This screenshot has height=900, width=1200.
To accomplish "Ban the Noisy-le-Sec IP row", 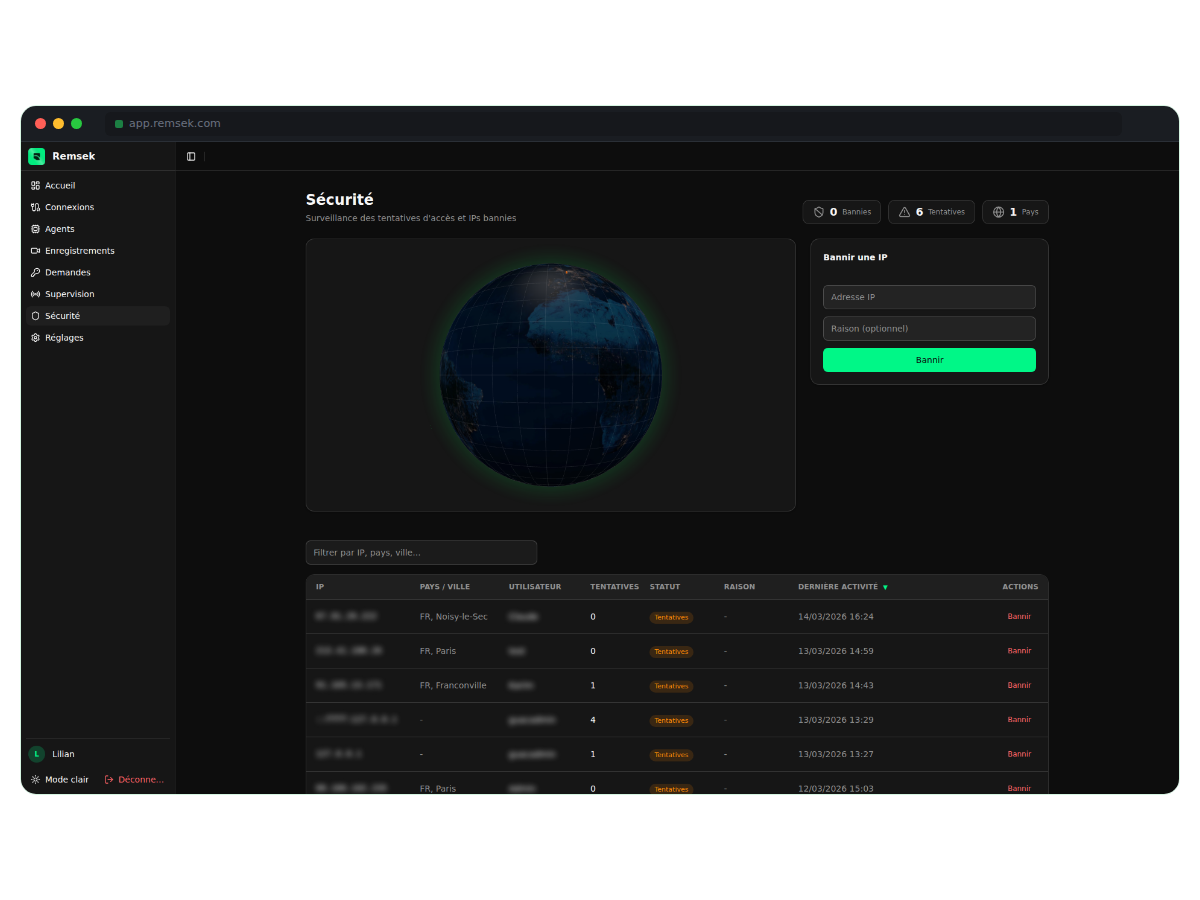I will [x=1019, y=617].
